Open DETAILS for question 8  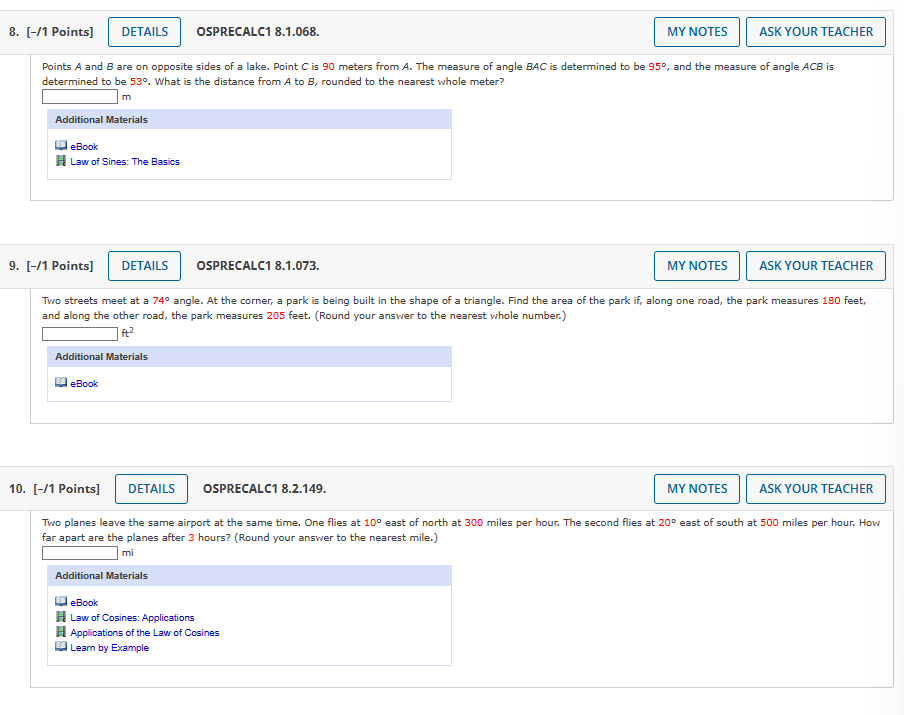pos(145,32)
